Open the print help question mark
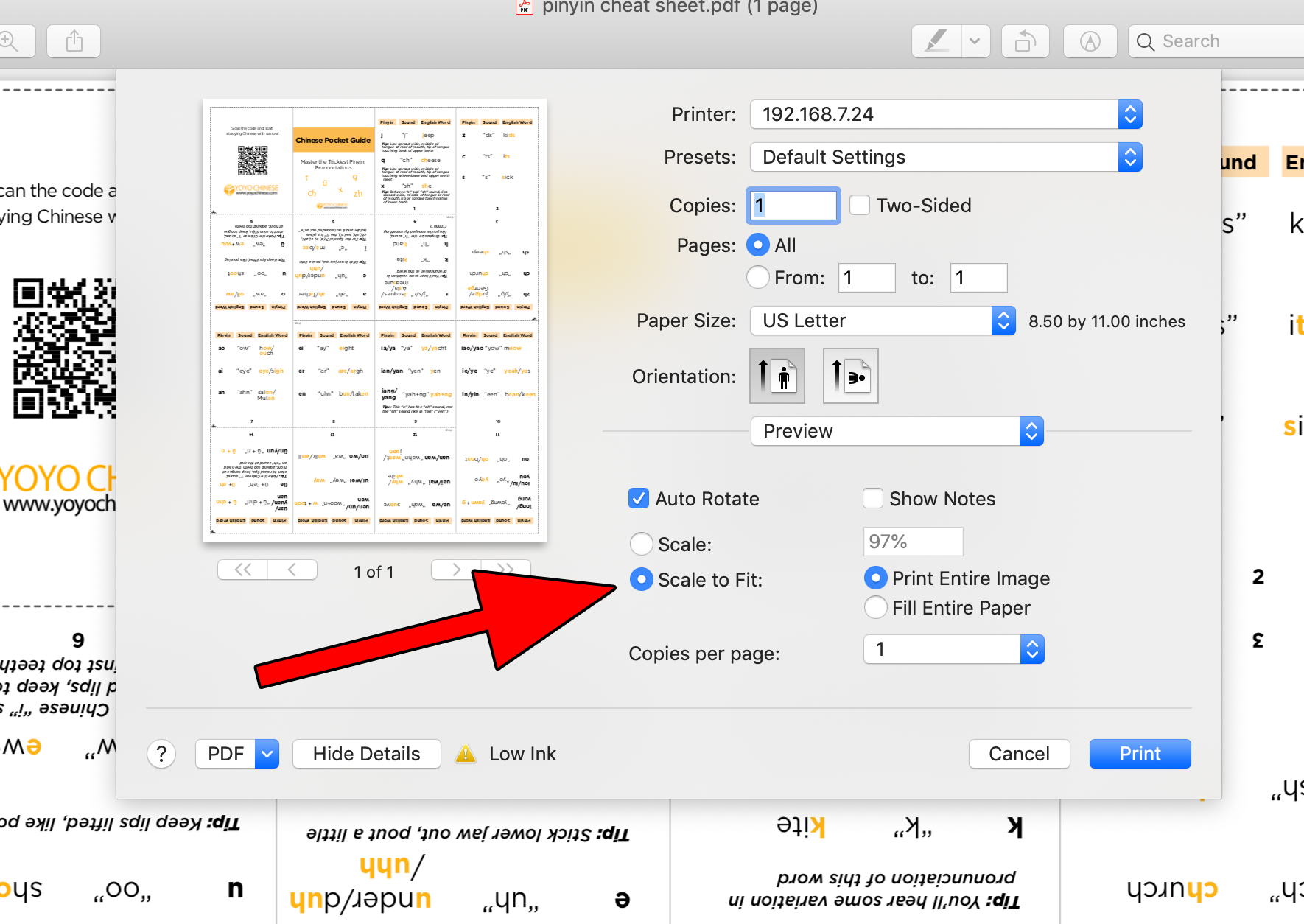1304x924 pixels. 161,754
